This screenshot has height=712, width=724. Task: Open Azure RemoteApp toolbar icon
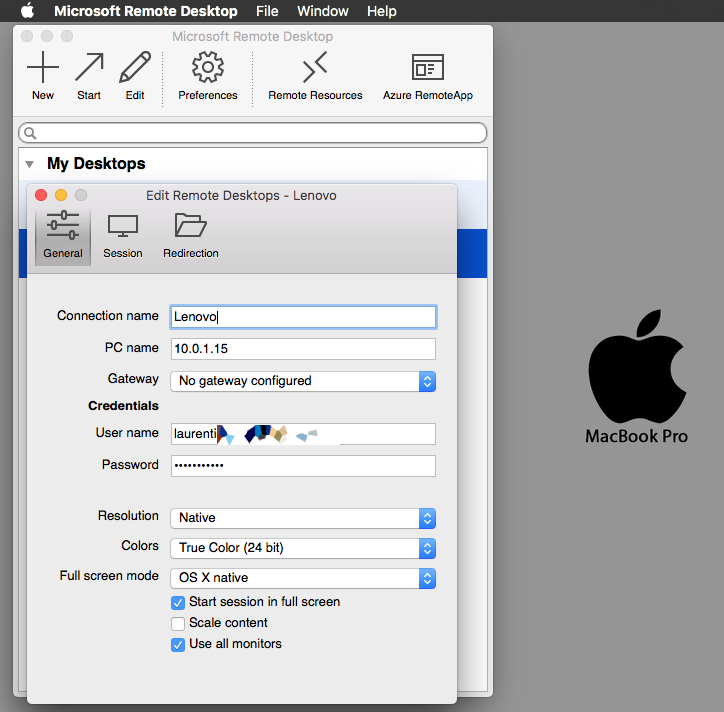[x=428, y=67]
